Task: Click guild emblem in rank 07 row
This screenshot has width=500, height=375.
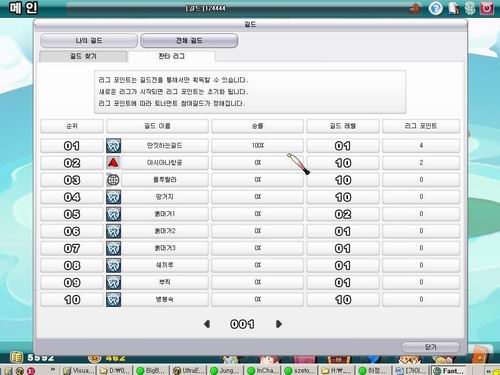Action: pos(113,248)
